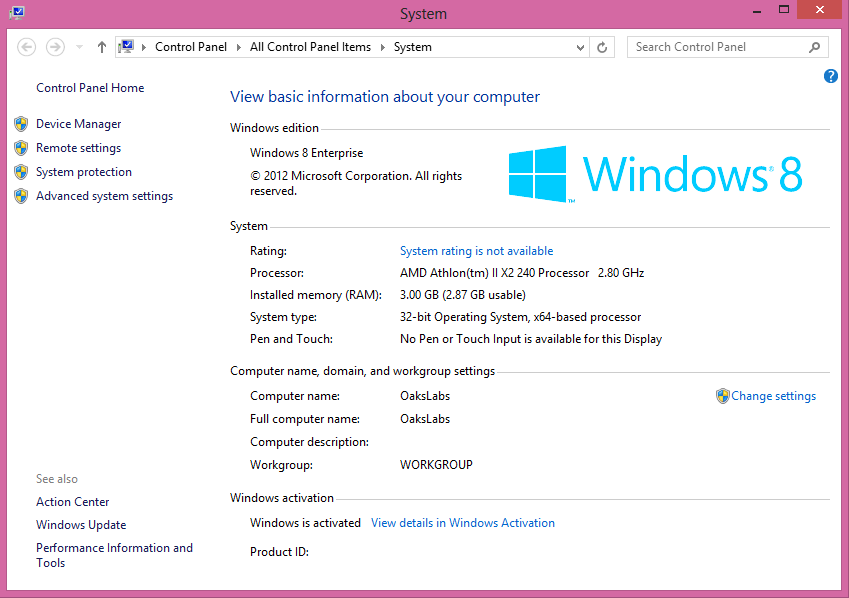Click the shield icon beside Remote settings
The width and height of the screenshot is (849, 598).
pos(21,148)
